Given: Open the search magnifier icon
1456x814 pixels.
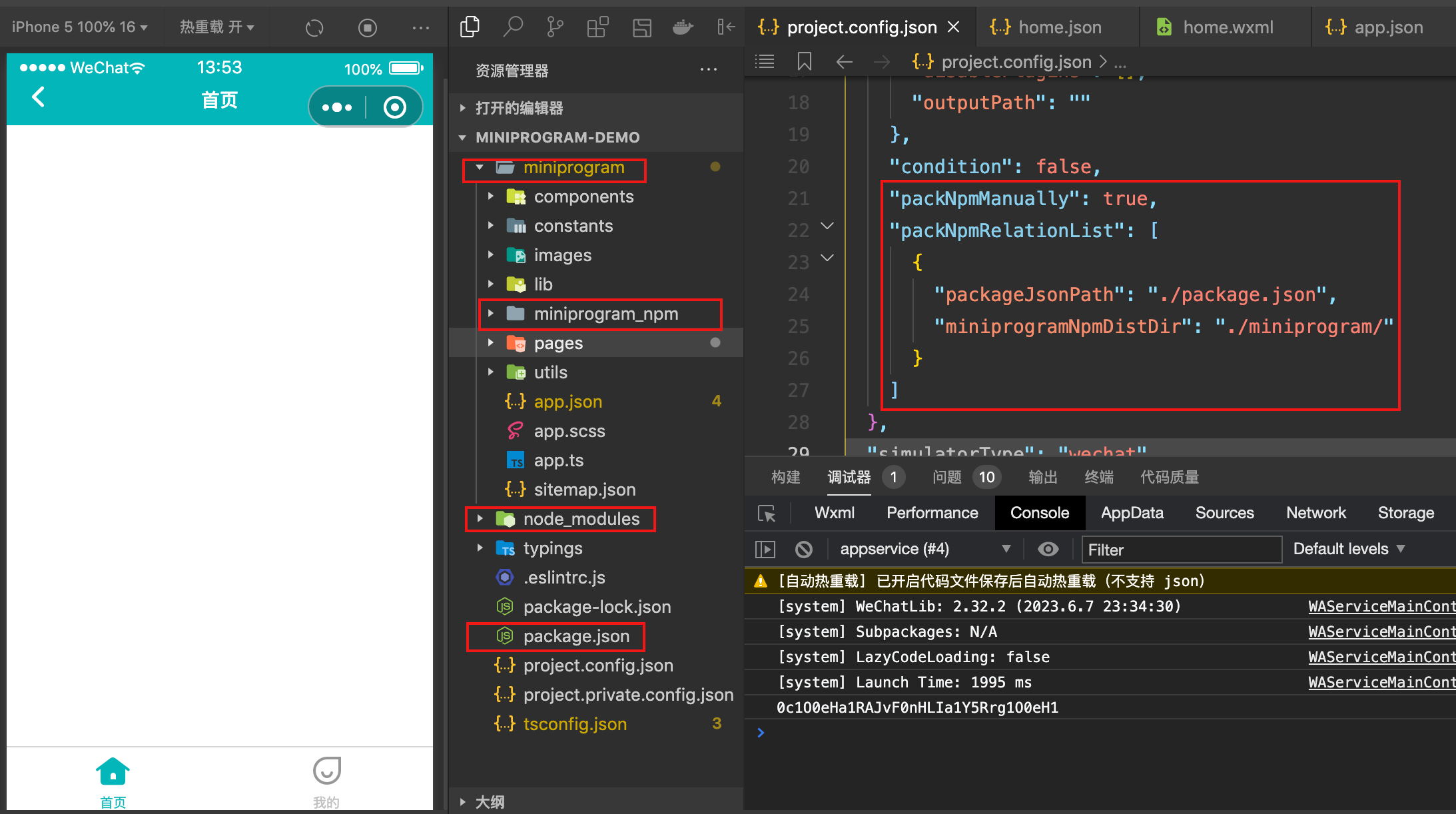Looking at the screenshot, I should tap(512, 27).
